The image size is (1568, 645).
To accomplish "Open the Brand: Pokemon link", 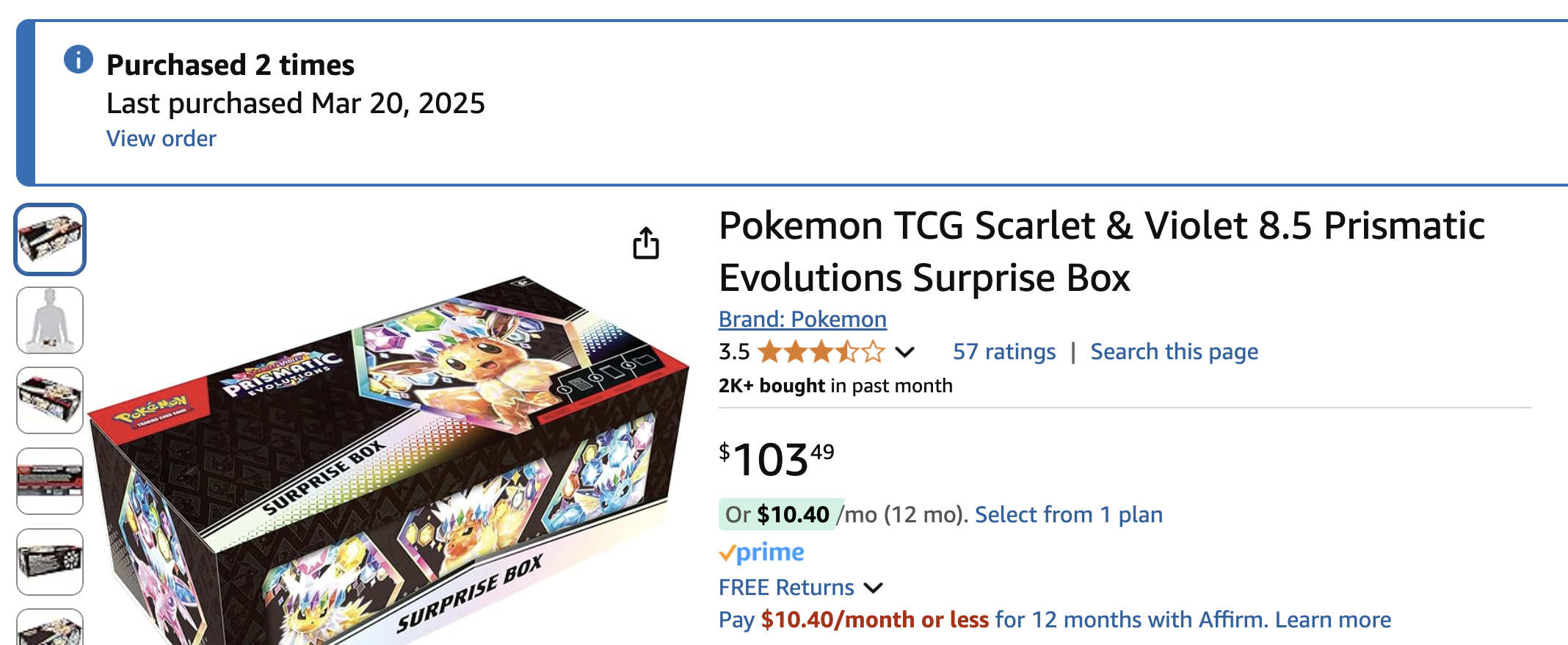I will point(802,320).
